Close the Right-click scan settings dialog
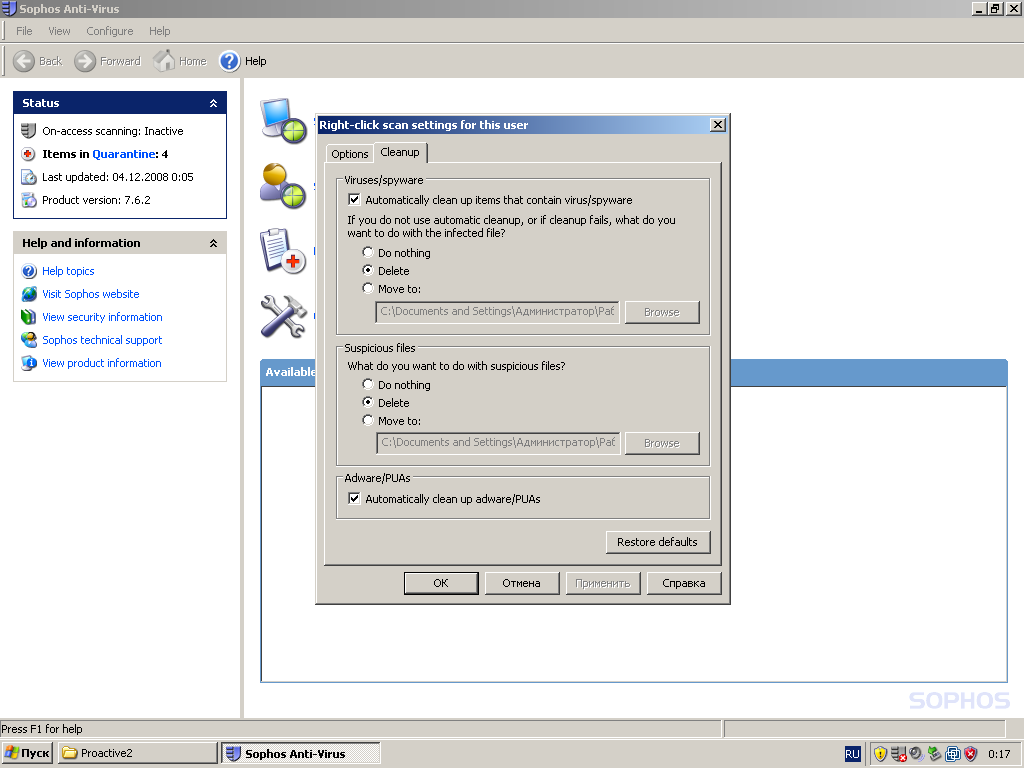 (x=718, y=125)
